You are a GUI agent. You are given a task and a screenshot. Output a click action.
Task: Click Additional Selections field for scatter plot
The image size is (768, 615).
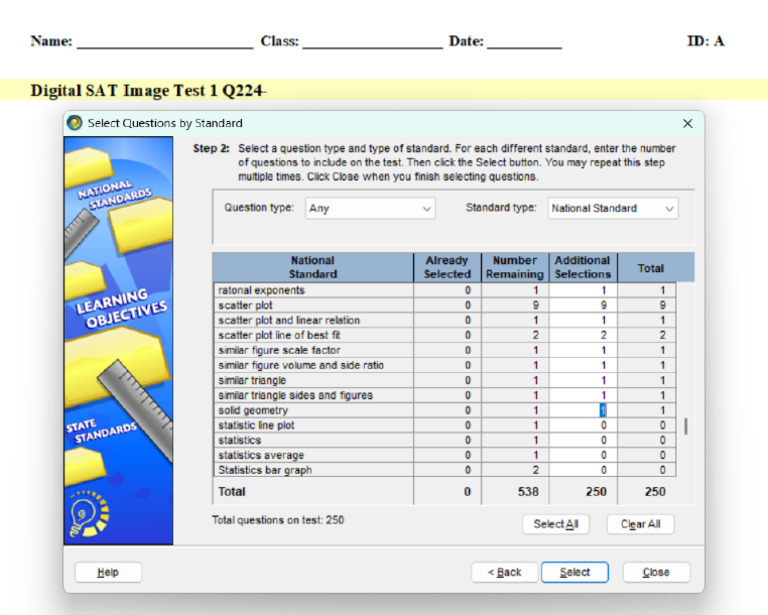tap(583, 306)
